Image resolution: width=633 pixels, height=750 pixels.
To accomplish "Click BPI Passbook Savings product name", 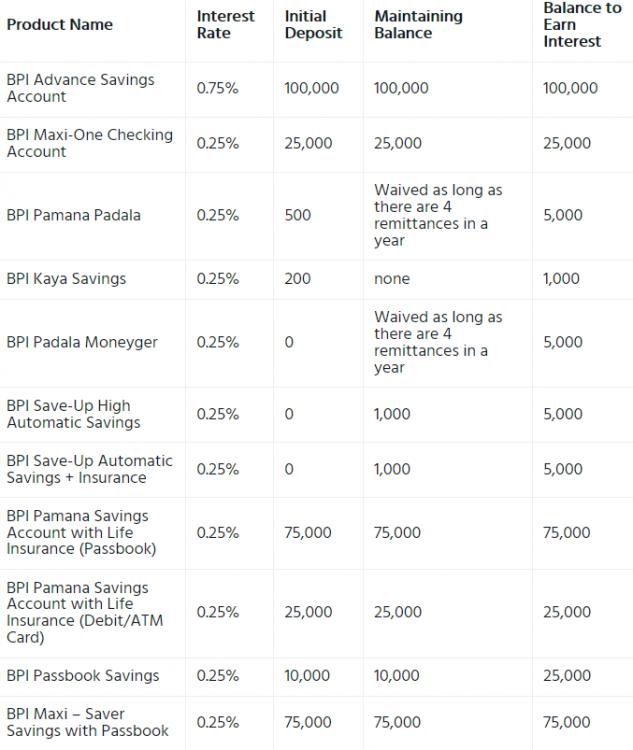I will tap(83, 676).
